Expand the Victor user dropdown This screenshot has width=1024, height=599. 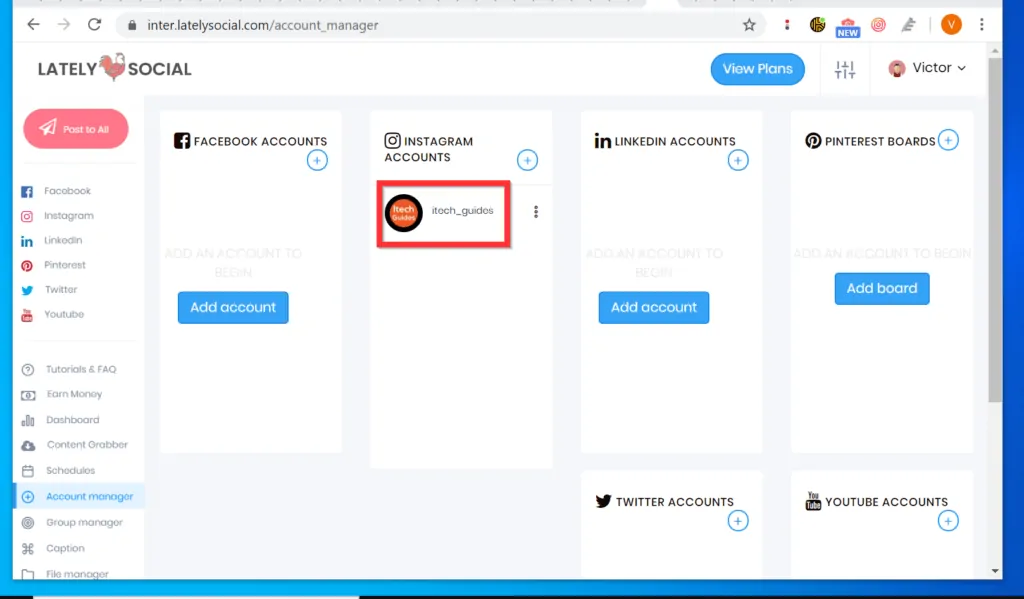(x=928, y=68)
